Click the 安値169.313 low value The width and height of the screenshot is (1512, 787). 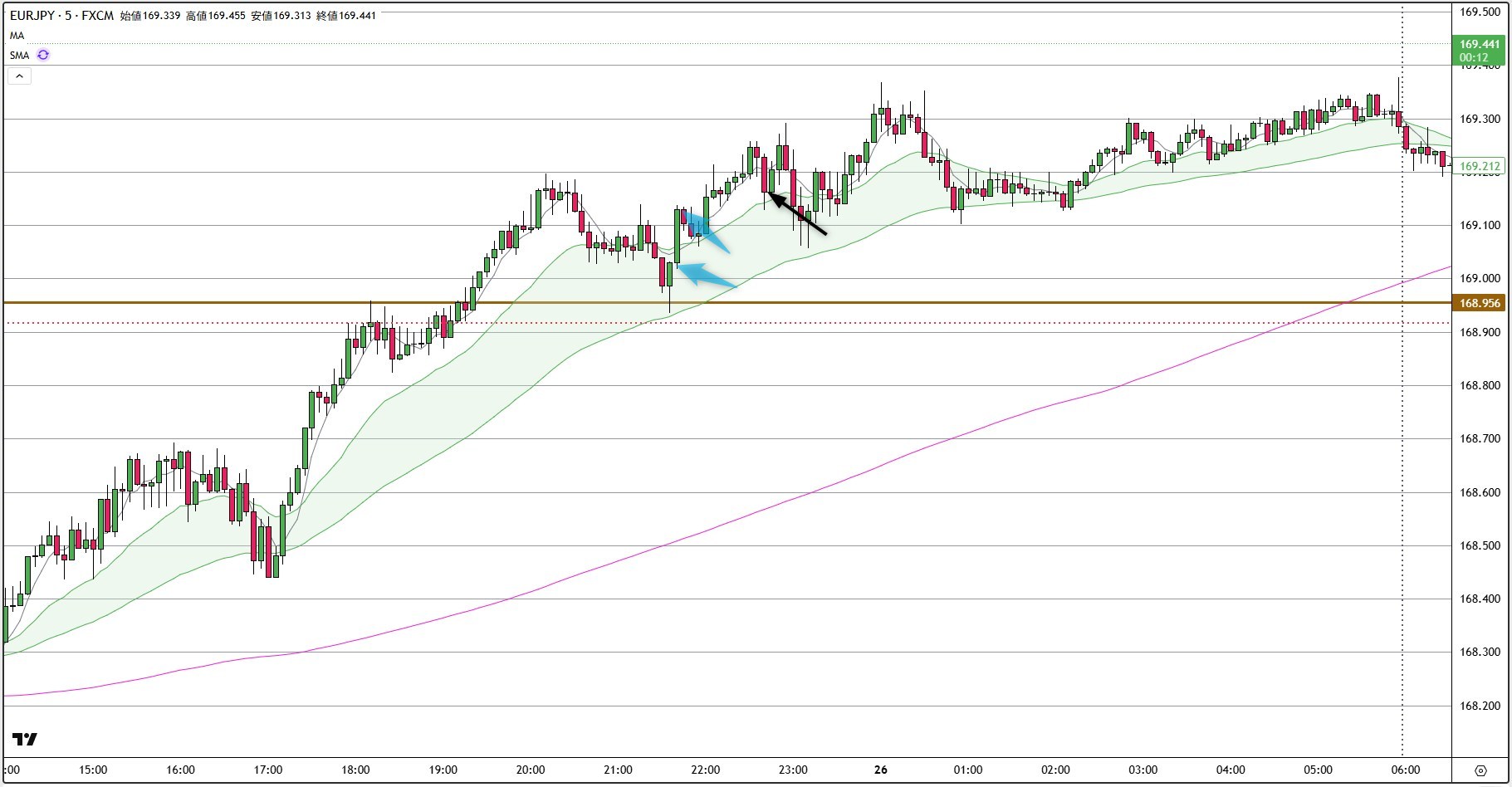tap(281, 16)
